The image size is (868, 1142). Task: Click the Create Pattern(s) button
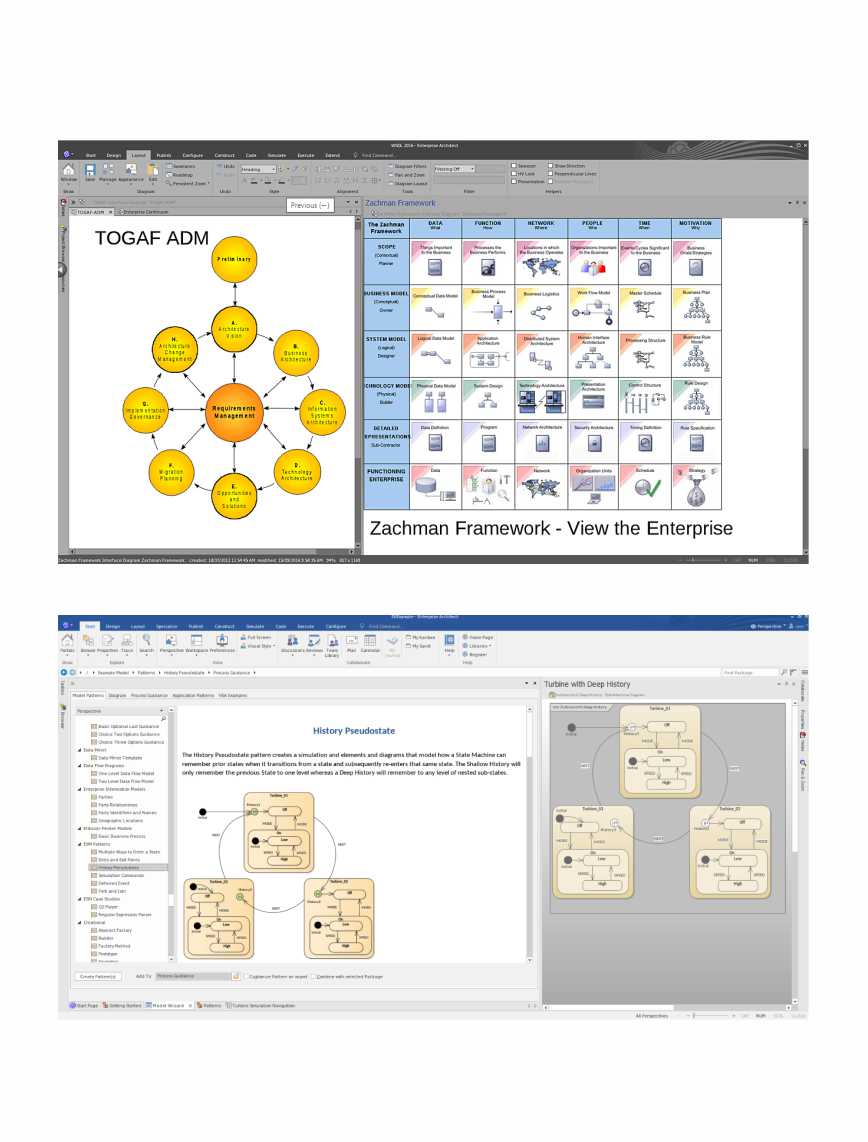coord(98,977)
